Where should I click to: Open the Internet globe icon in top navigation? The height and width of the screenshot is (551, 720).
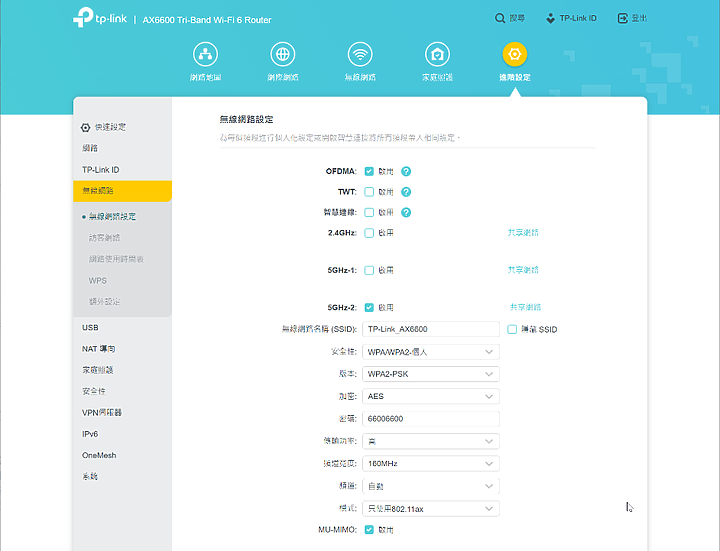click(x=282, y=54)
